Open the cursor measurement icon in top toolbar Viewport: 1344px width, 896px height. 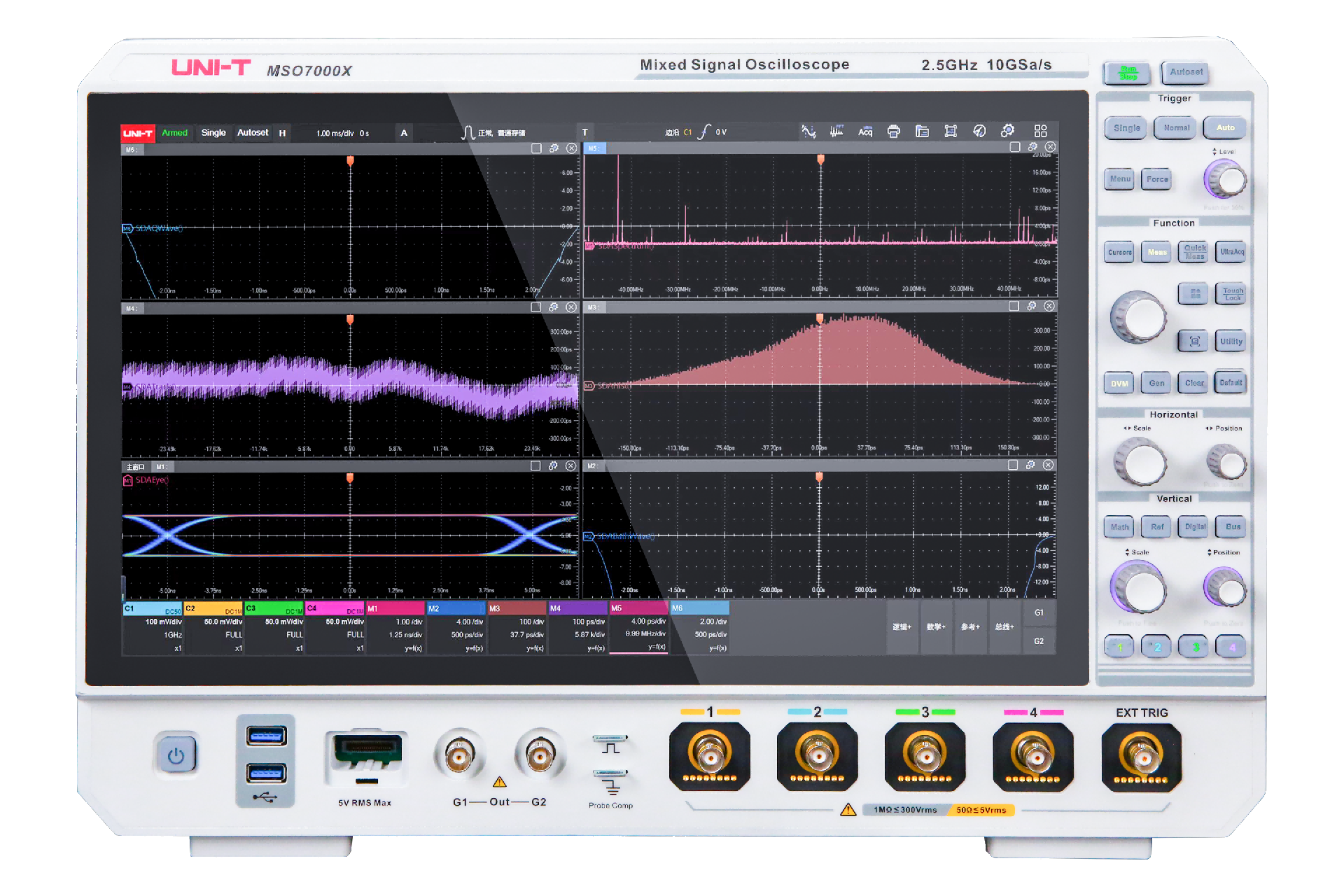point(808,132)
